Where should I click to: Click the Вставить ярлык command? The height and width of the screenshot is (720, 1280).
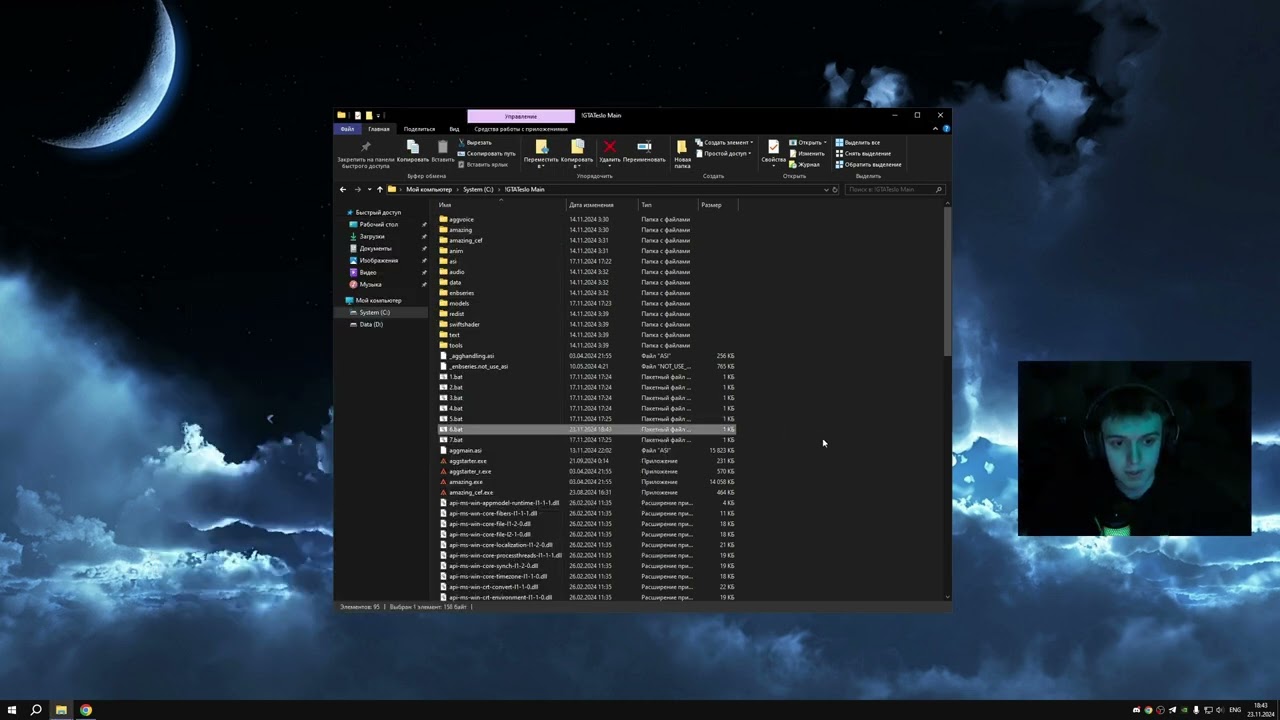pyautogui.click(x=483, y=164)
